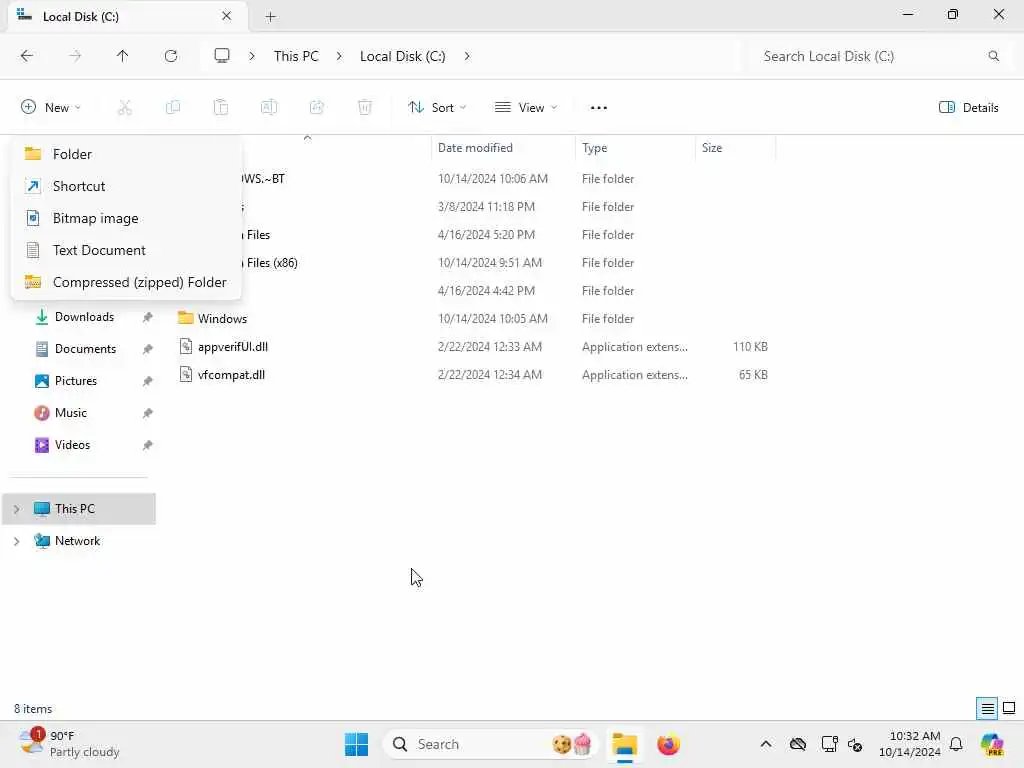
Task: Open Downloads in sidebar
Action: tap(84, 317)
